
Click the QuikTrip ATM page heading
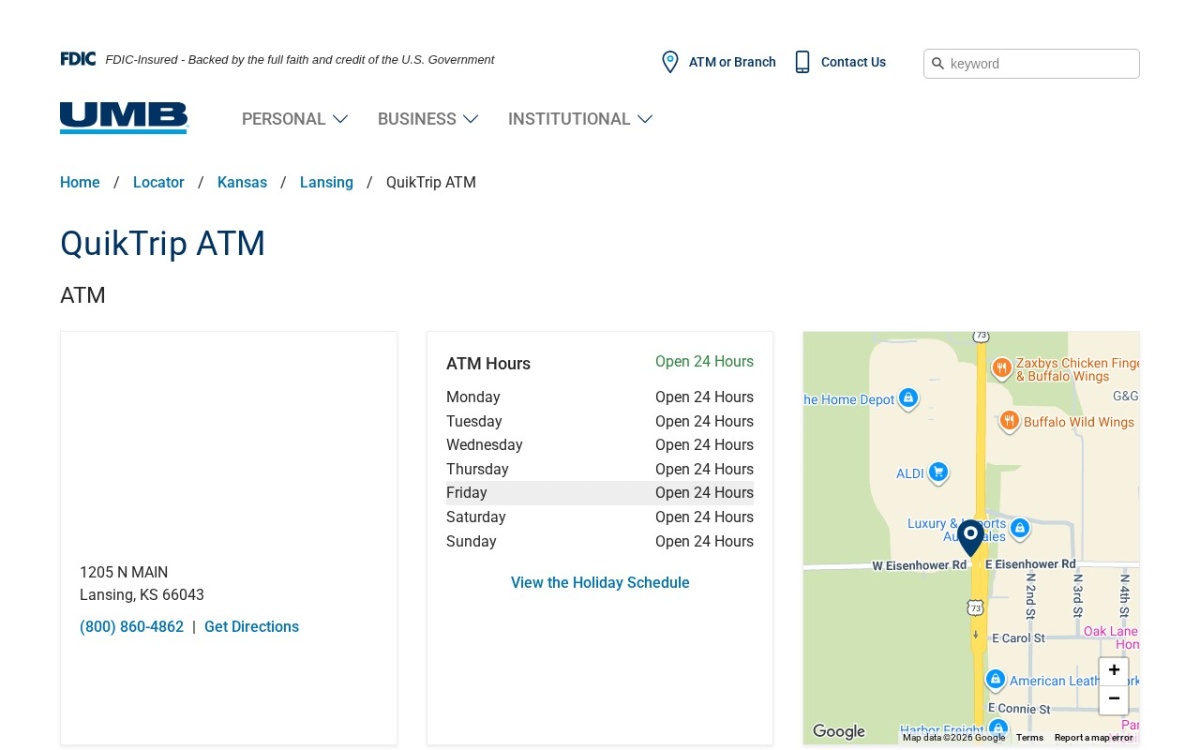(x=163, y=243)
